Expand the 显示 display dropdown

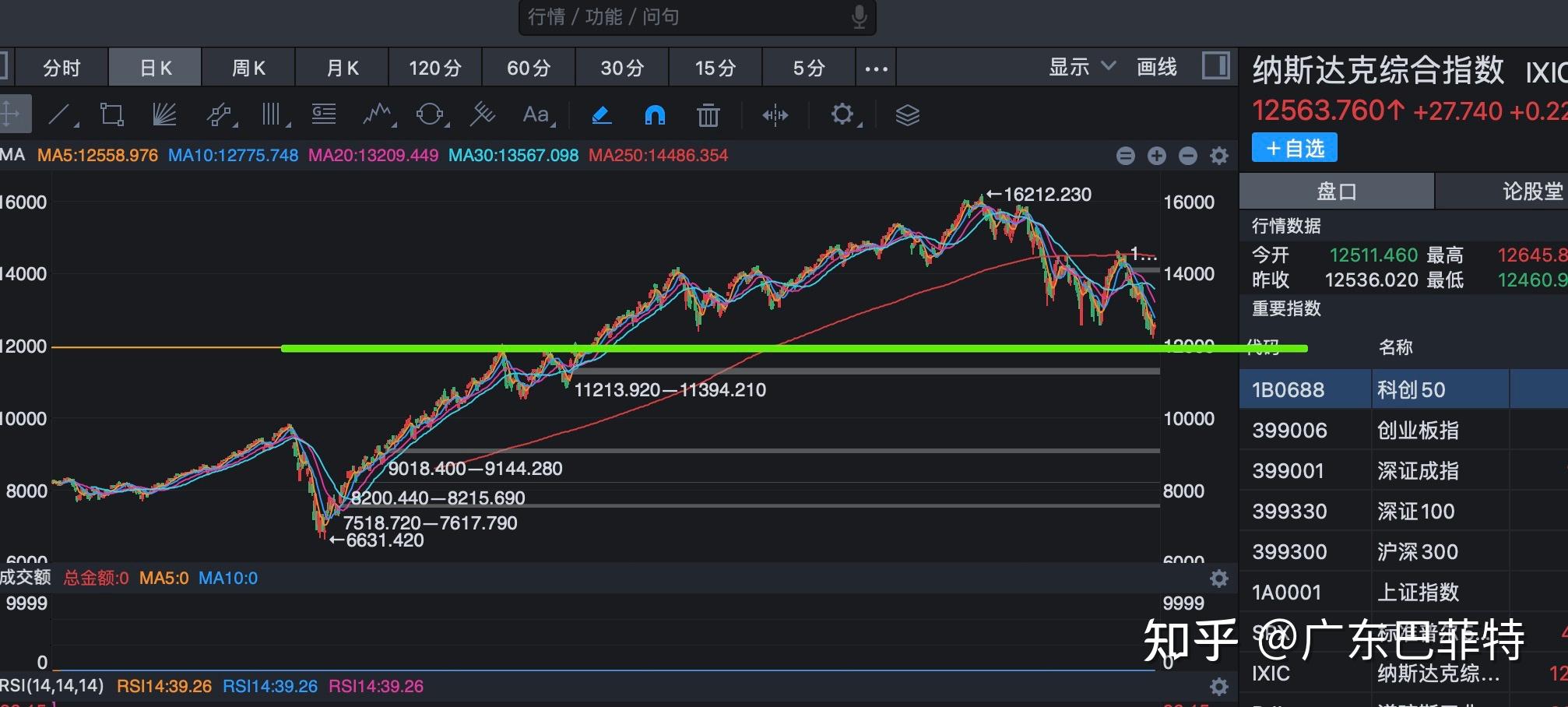[1081, 67]
